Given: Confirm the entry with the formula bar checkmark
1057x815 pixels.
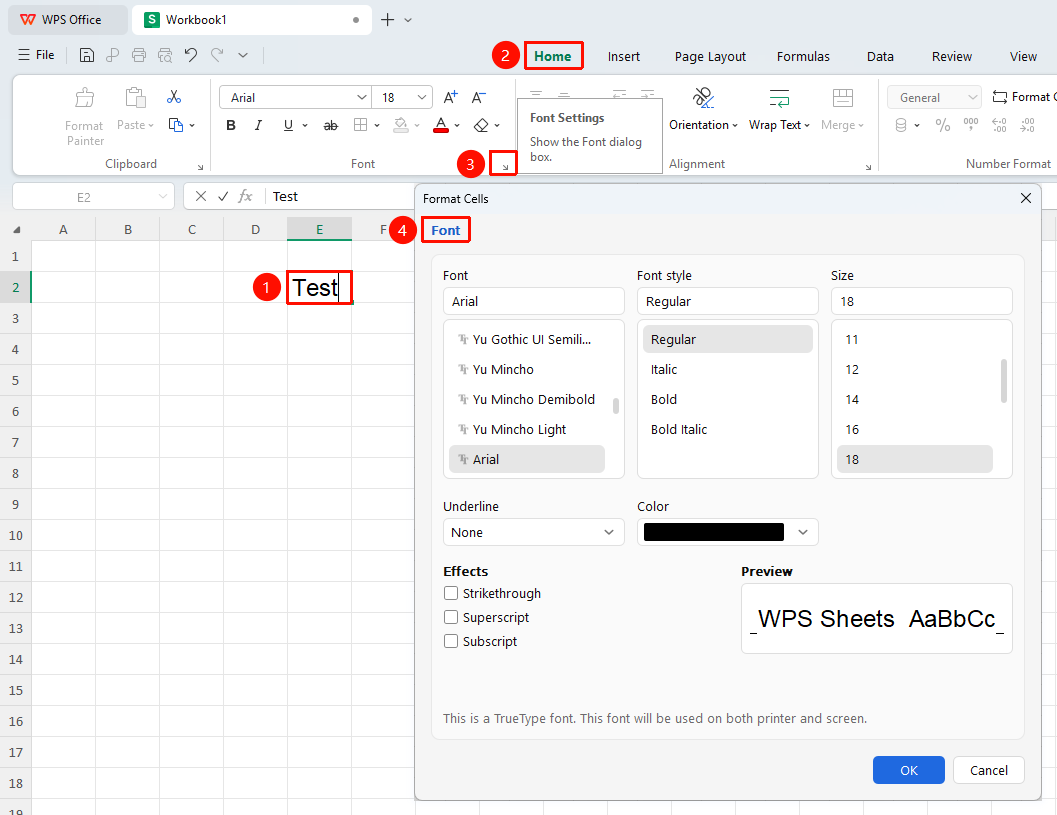Looking at the screenshot, I should click(223, 196).
